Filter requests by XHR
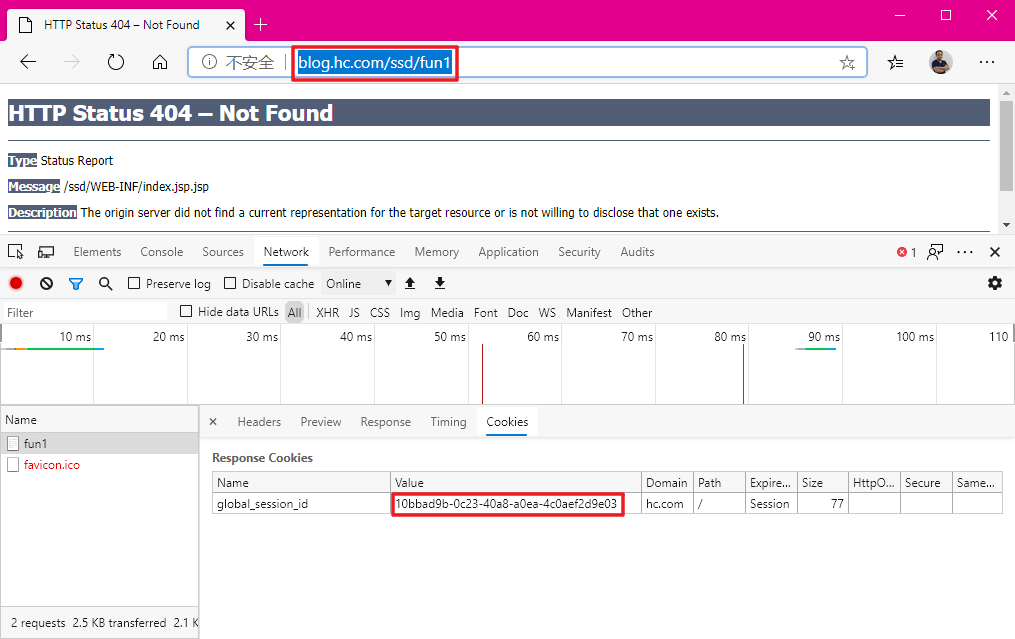 tap(328, 313)
